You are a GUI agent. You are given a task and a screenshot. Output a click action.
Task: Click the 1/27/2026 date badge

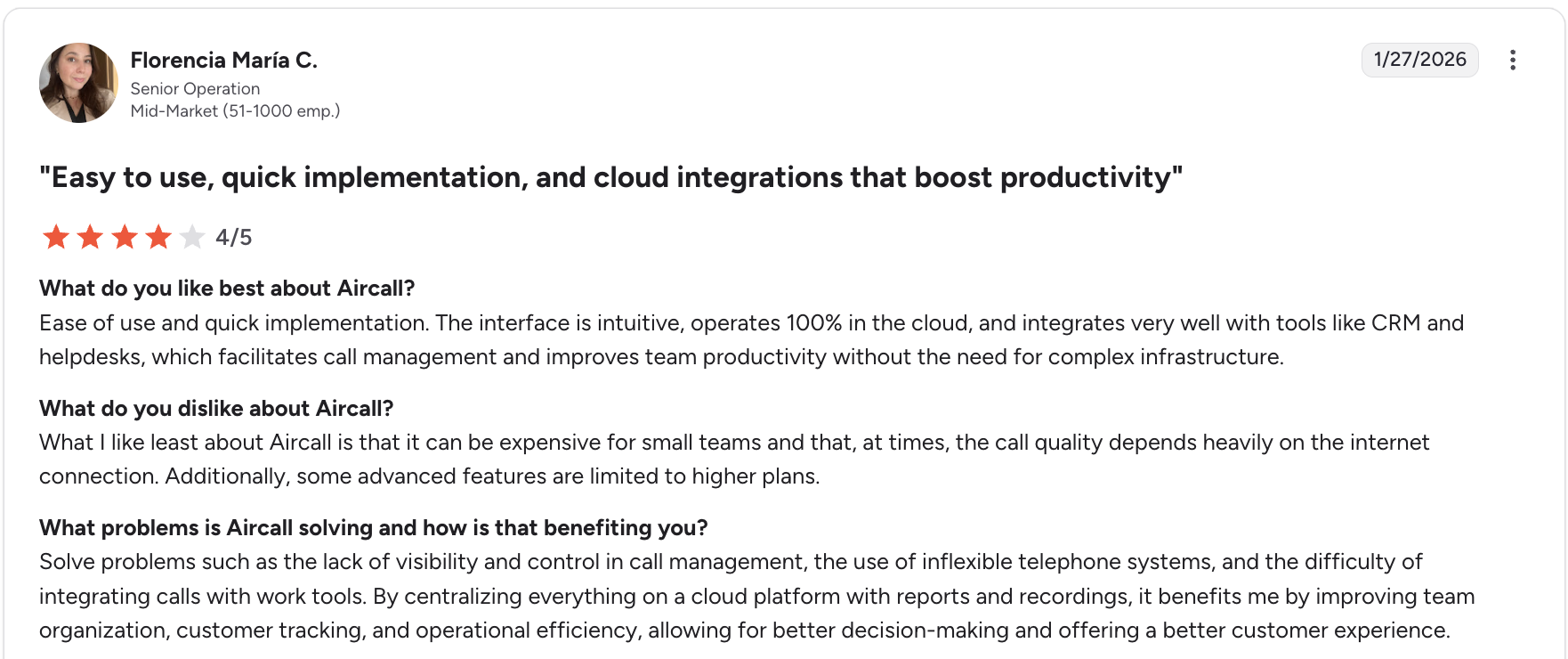point(1419,60)
